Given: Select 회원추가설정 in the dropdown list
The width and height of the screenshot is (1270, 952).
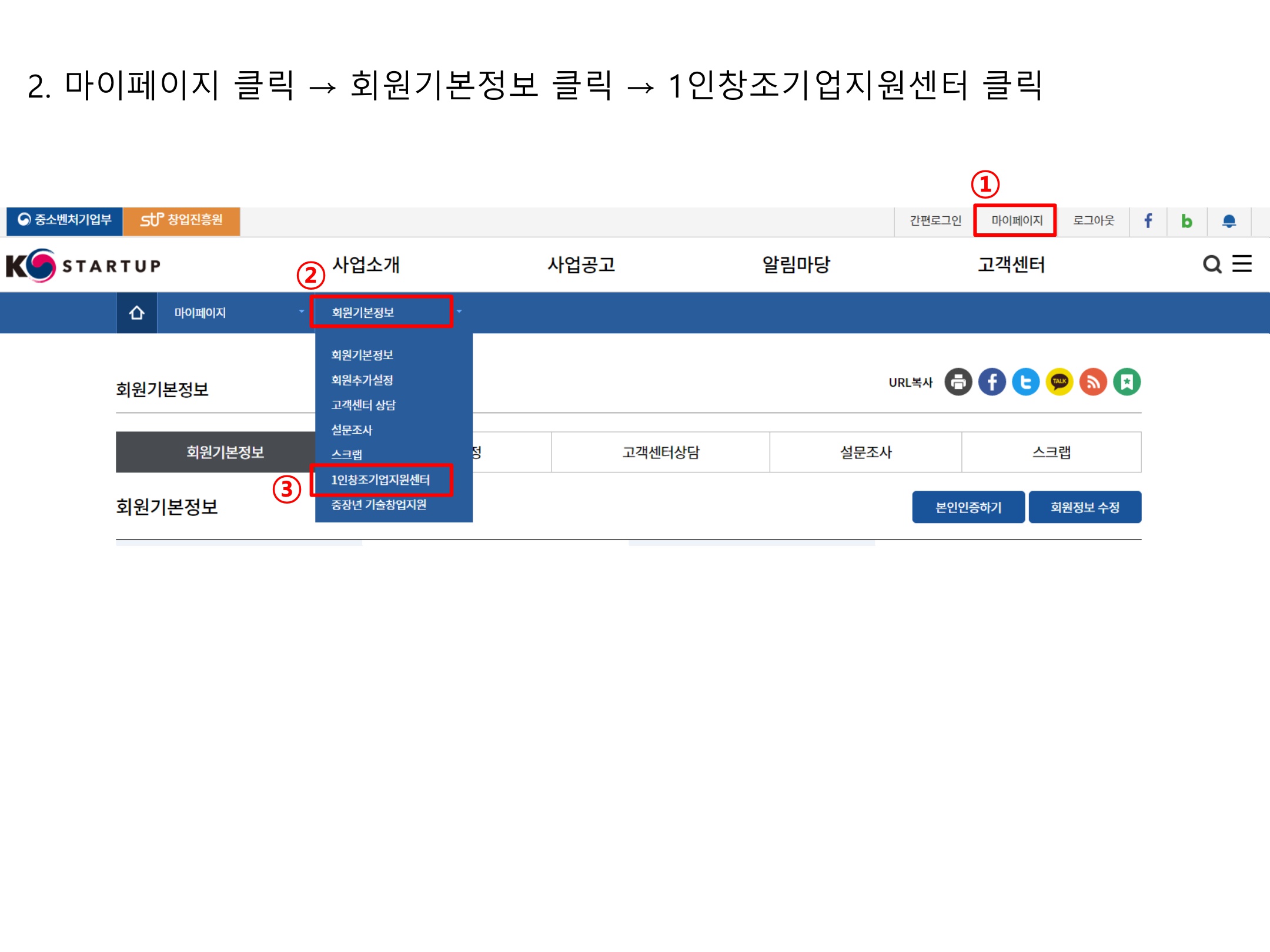Looking at the screenshot, I should coord(362,381).
